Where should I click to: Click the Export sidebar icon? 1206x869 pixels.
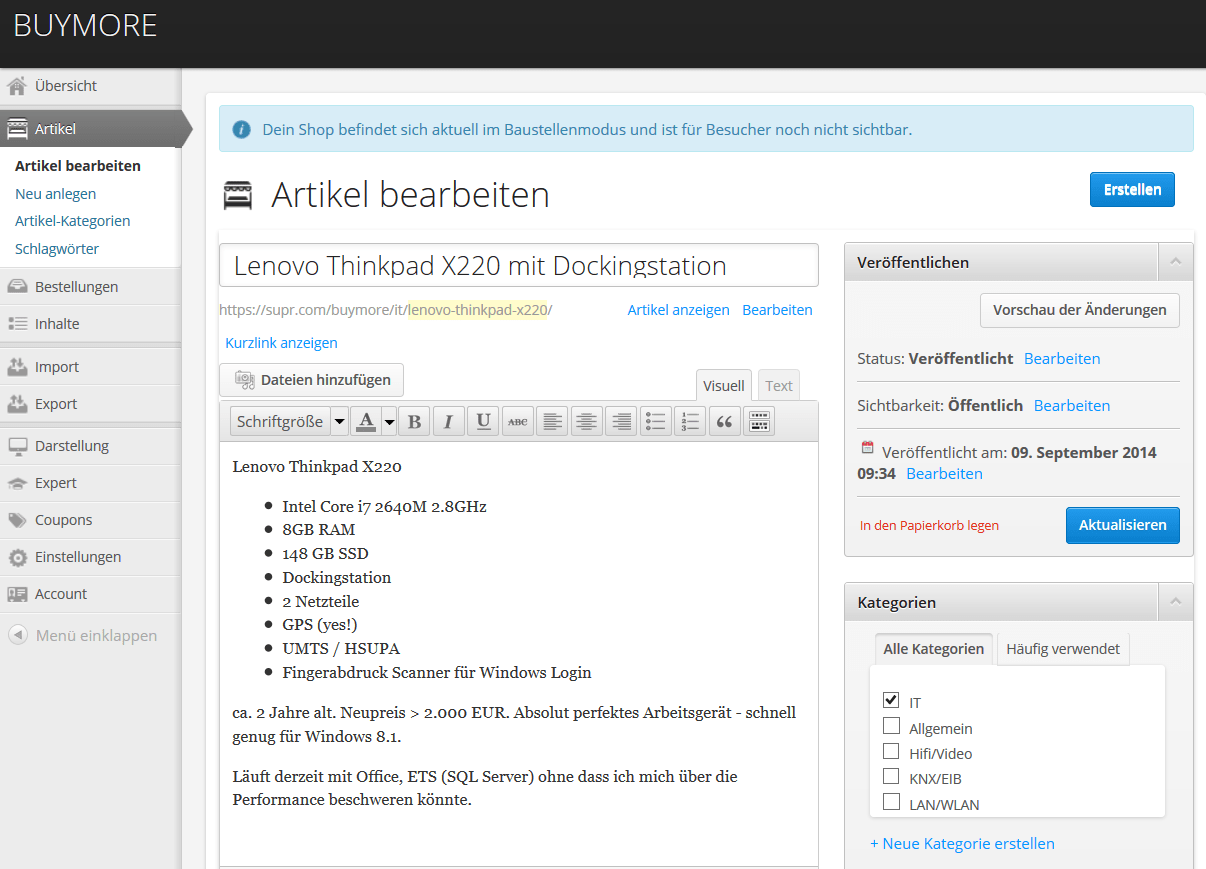pyautogui.click(x=17, y=404)
